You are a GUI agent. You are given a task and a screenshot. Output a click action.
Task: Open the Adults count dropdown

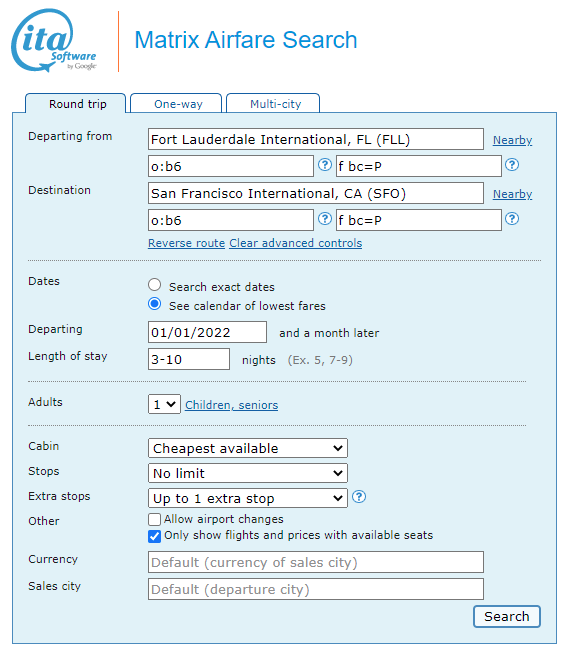coord(164,404)
